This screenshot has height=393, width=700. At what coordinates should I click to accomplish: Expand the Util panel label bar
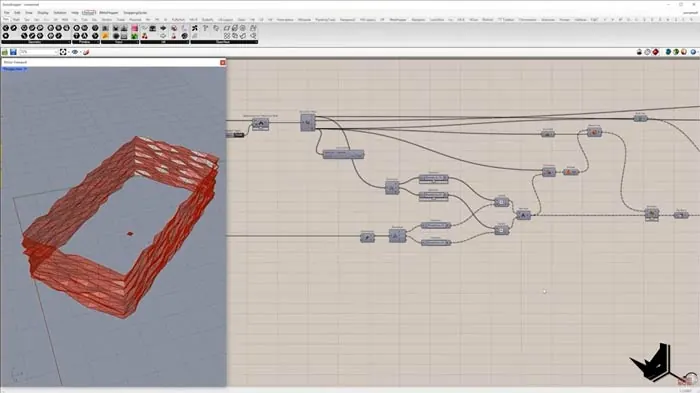165,42
